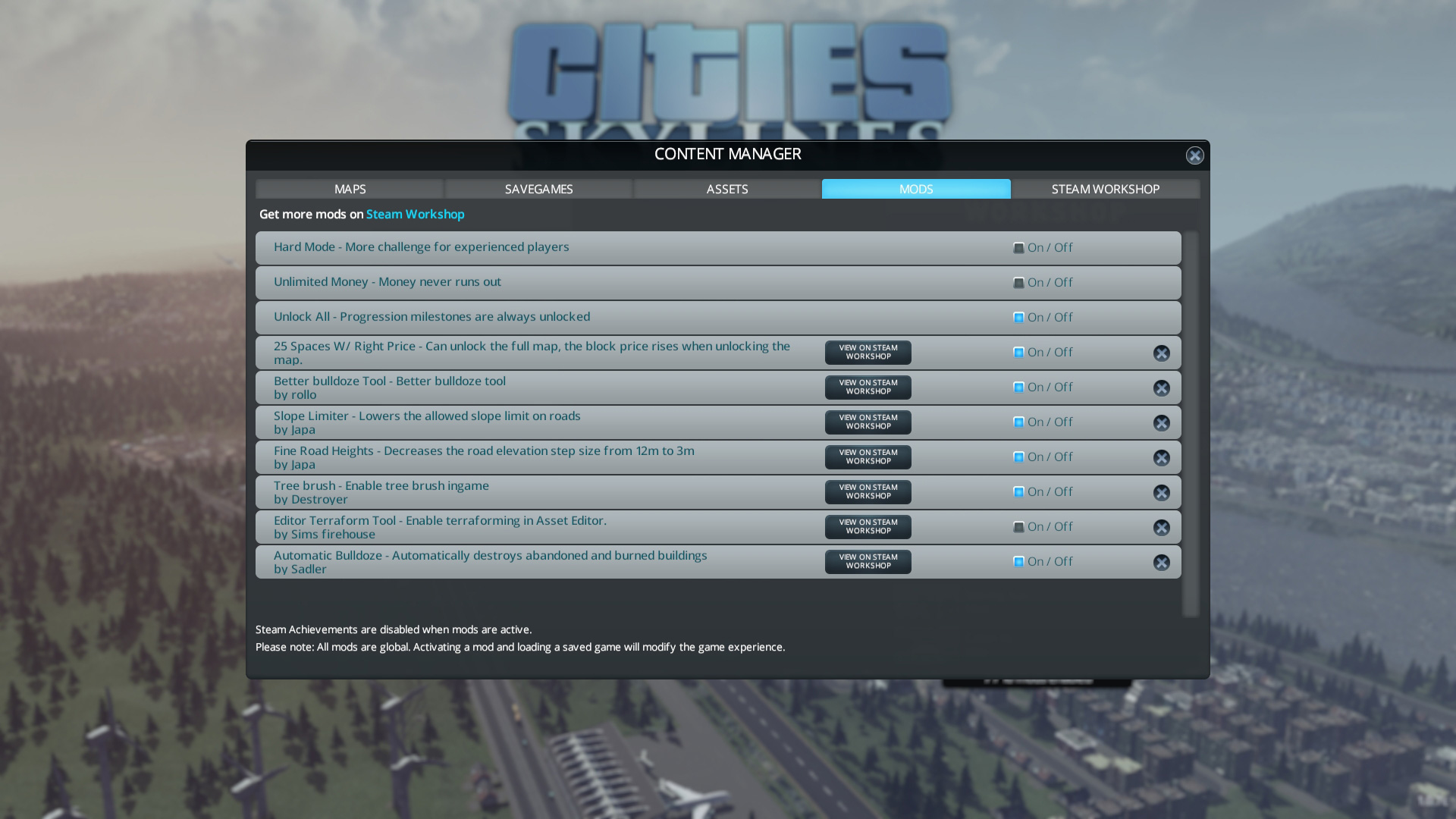Toggle Fine Road Heights On/Off switch
The width and height of the screenshot is (1456, 819).
1018,456
